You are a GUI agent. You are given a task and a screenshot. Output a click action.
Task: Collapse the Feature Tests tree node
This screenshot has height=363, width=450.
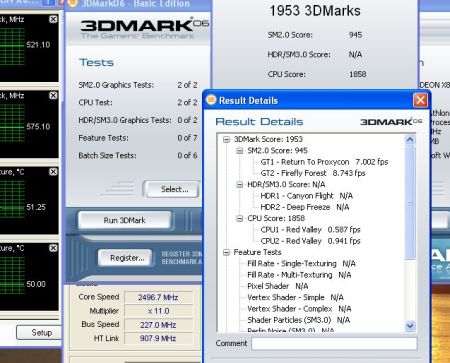[x=226, y=253]
